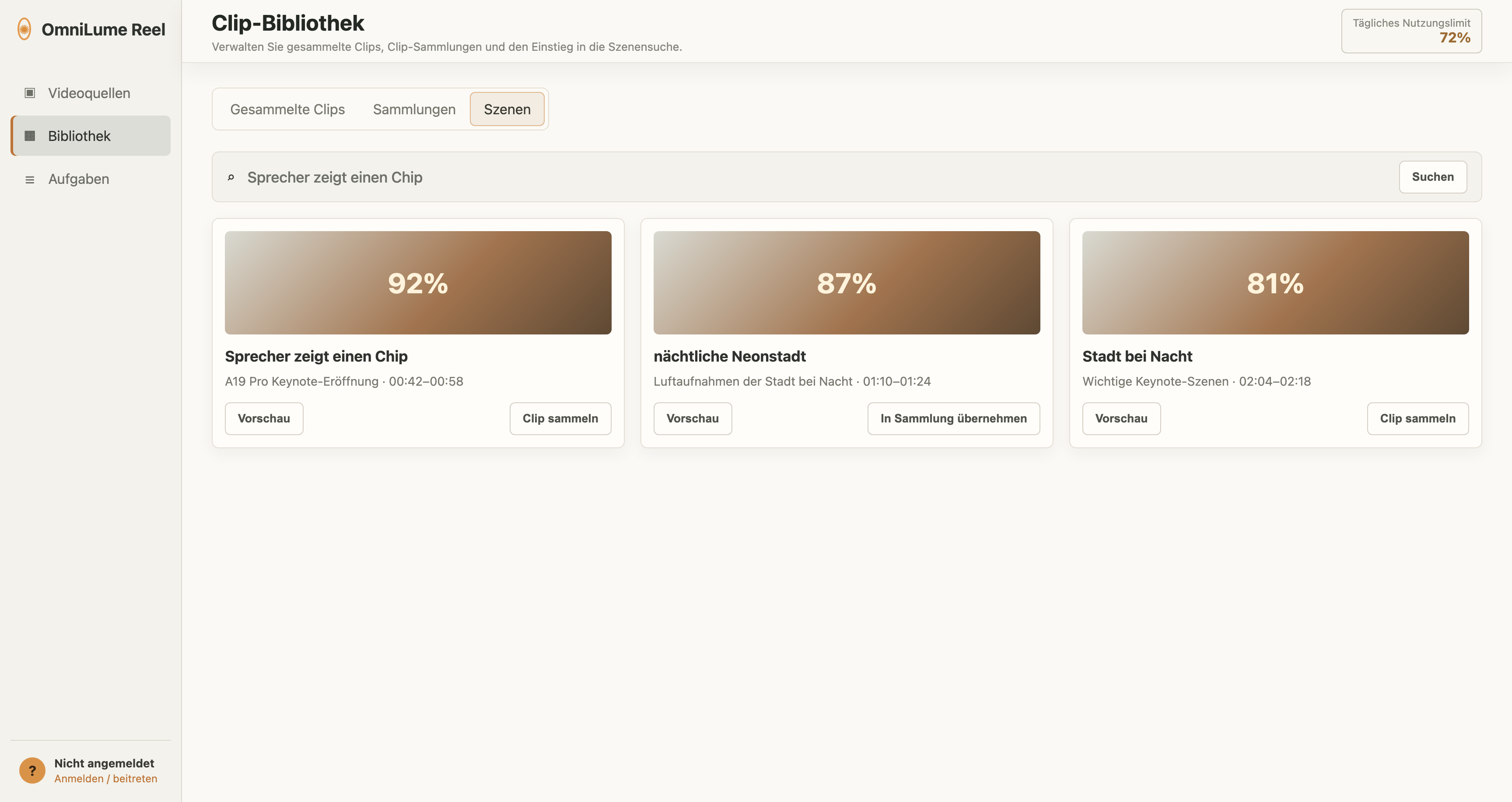Image resolution: width=1512 pixels, height=802 pixels.
Task: Click the Anmelden / beitreten link
Action: 105,778
